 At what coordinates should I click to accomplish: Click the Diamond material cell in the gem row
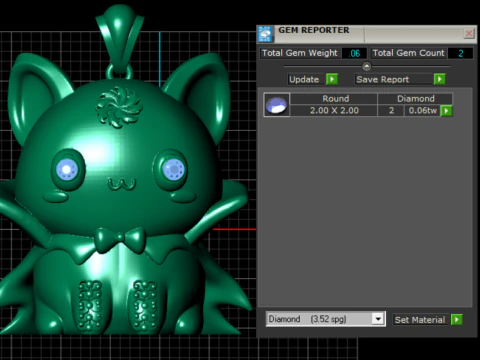tap(415, 99)
